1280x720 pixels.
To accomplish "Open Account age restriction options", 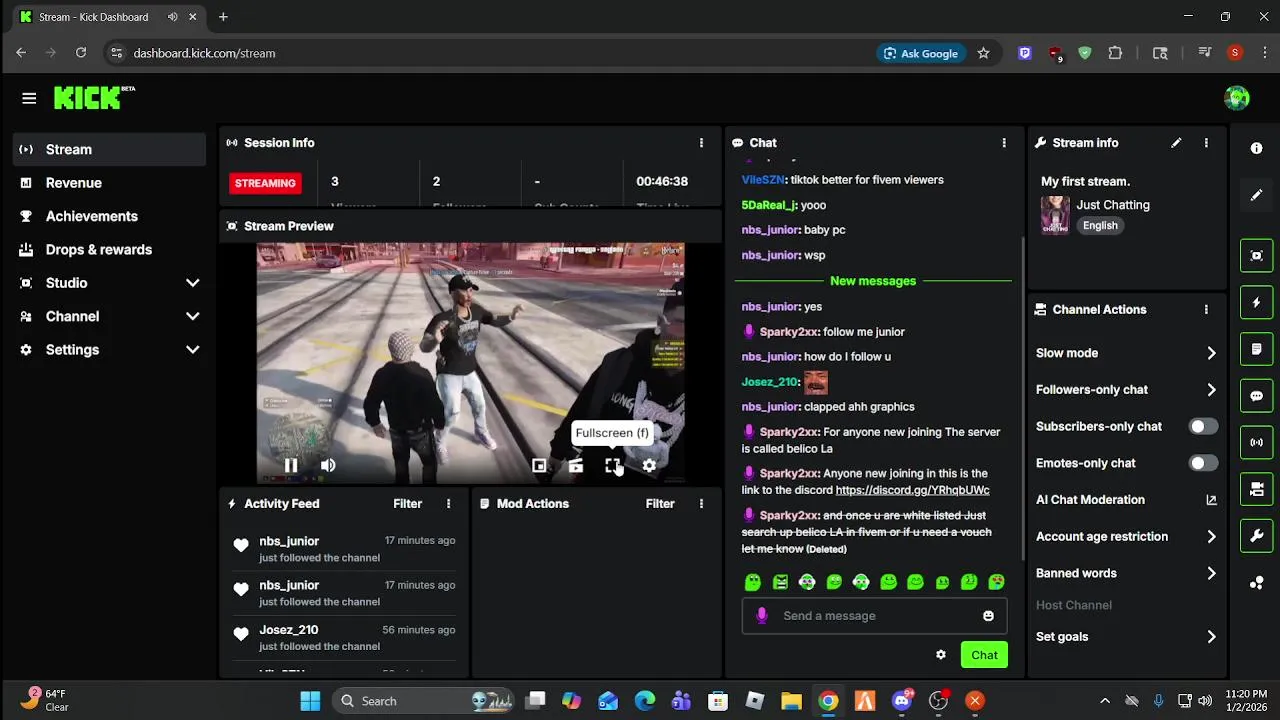I will coord(1126,537).
